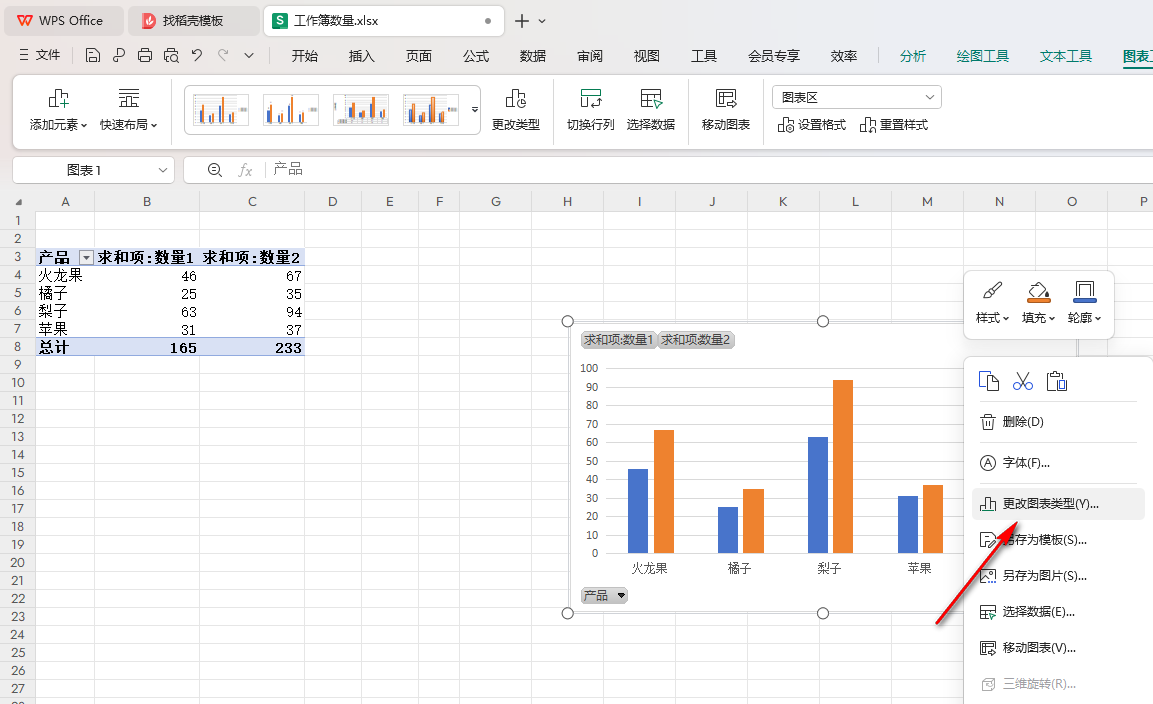Viewport: 1153px width, 704px height.
Task: Select cell containing 火龙果
Action: 65,276
